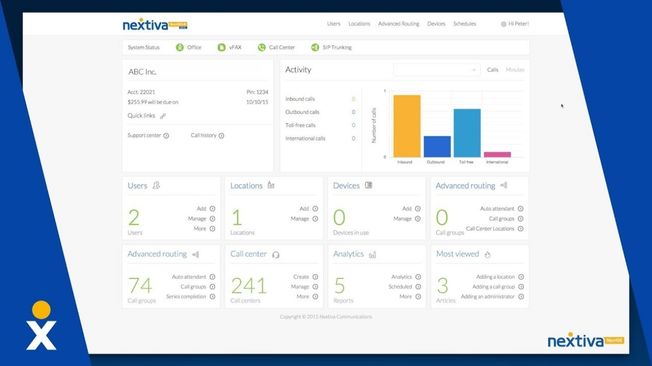
Task: Switch the Activity chart to Calls
Action: pyautogui.click(x=492, y=70)
